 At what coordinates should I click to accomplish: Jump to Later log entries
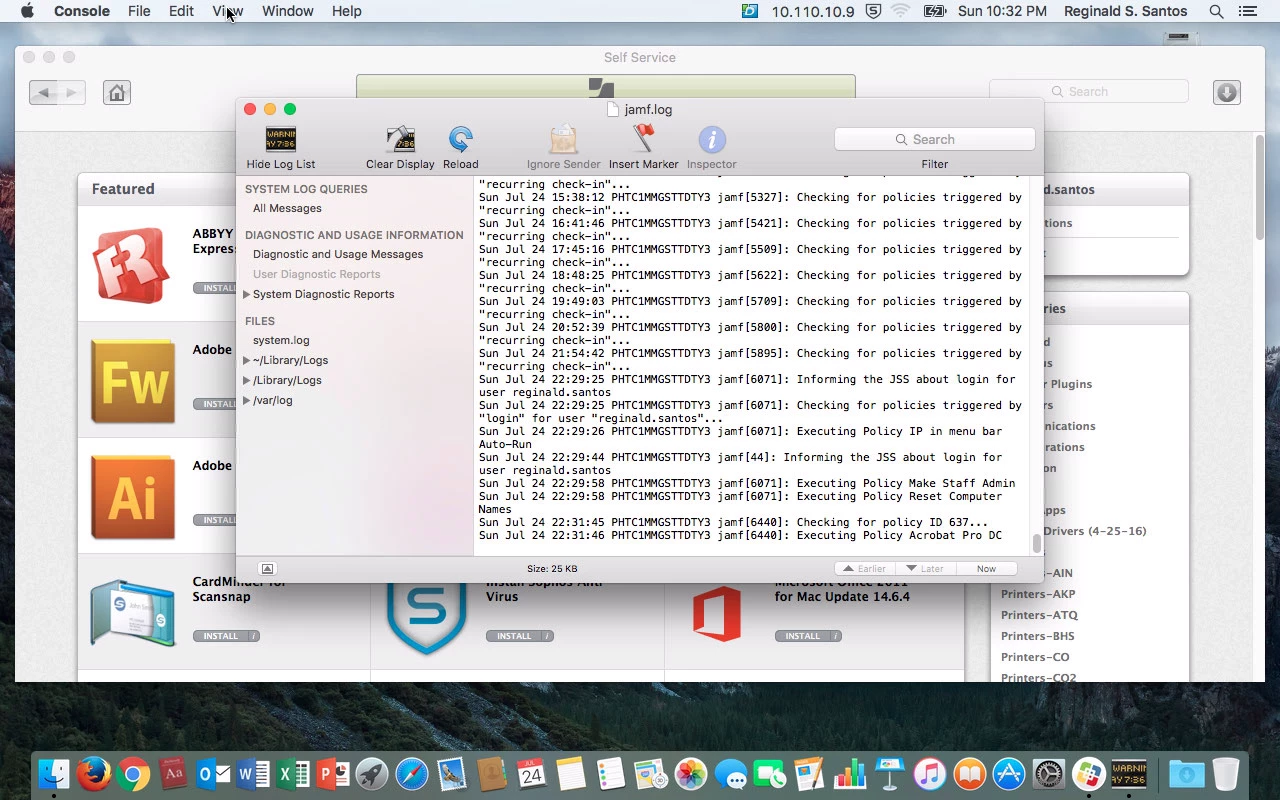point(925,568)
